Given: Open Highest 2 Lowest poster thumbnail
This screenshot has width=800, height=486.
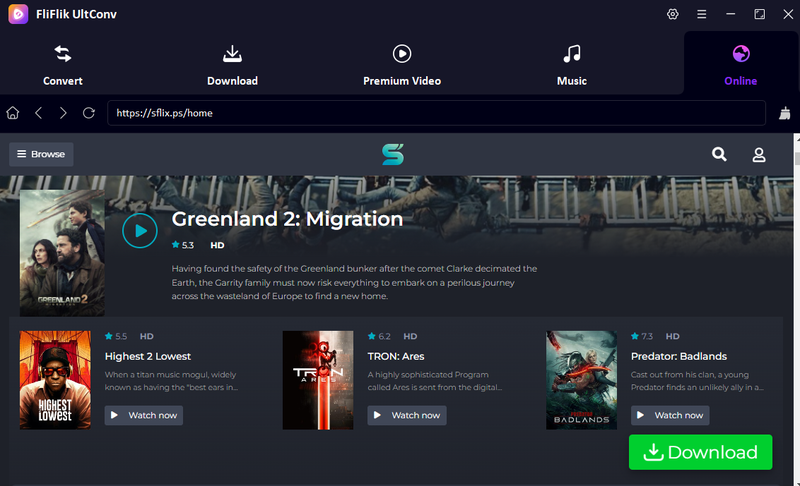Looking at the screenshot, I should tap(55, 380).
